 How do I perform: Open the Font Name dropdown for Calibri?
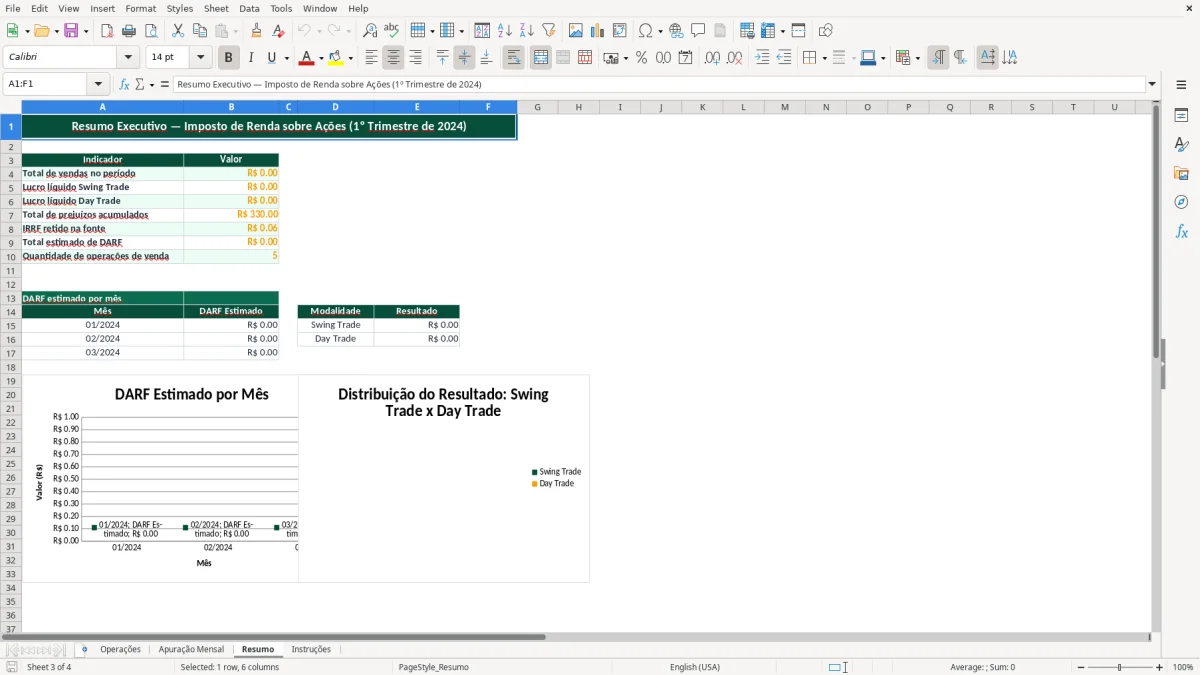(127, 58)
